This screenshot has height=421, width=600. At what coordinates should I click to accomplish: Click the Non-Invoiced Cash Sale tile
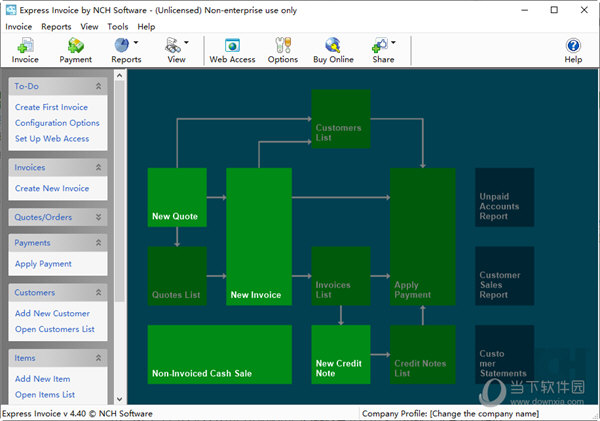pos(220,354)
